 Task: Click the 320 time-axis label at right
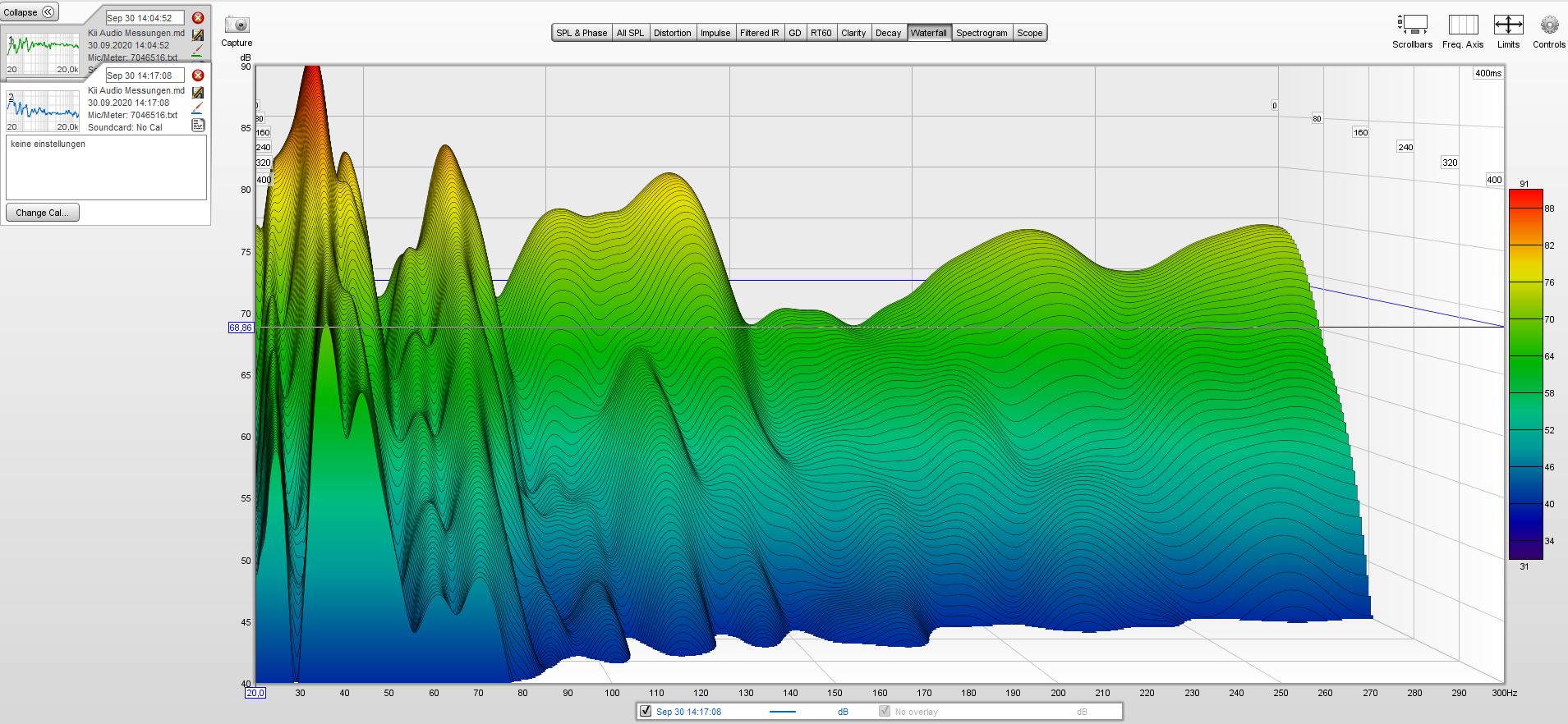[1451, 163]
